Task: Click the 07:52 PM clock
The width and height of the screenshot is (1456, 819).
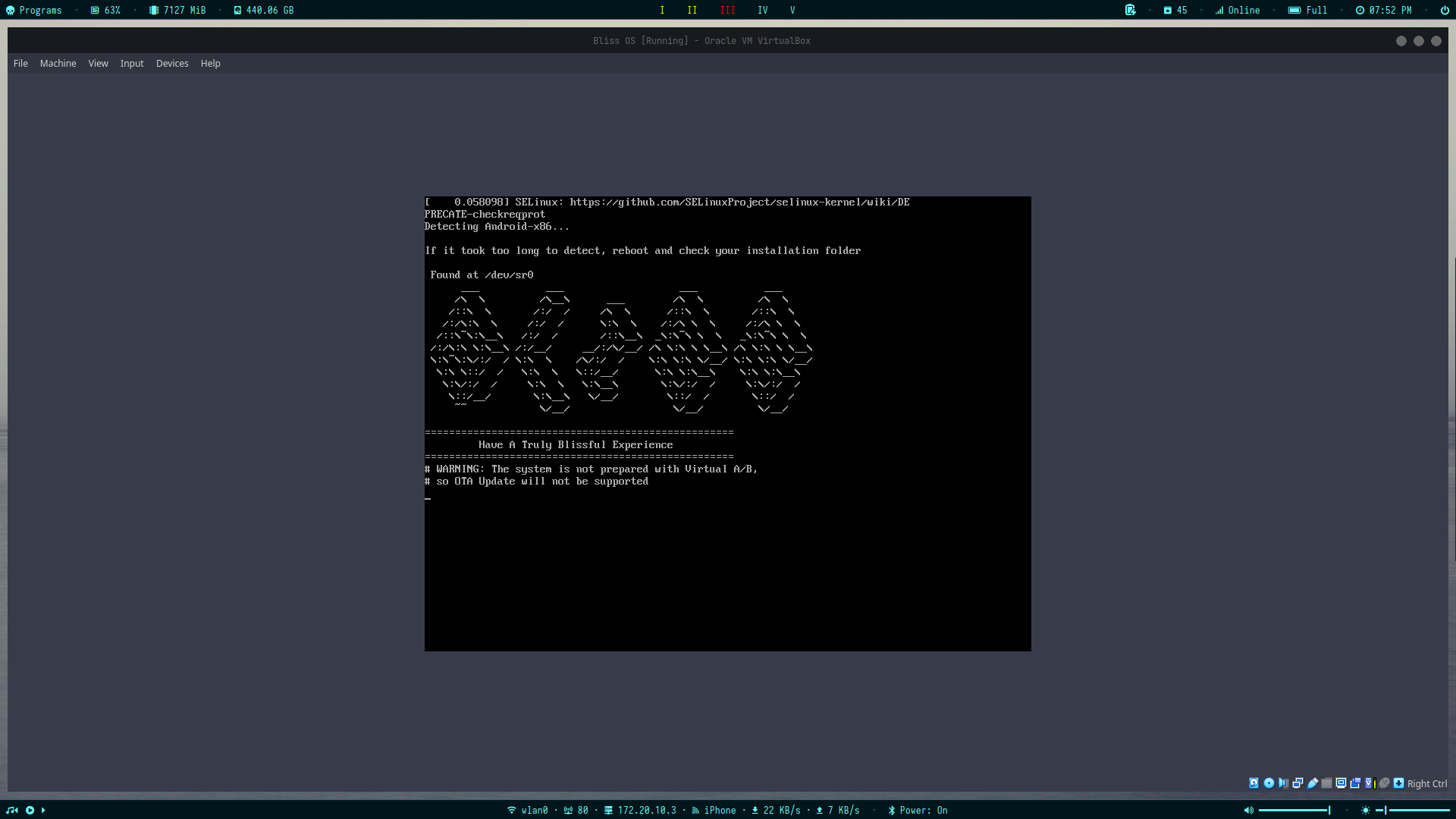Action: pyautogui.click(x=1384, y=10)
